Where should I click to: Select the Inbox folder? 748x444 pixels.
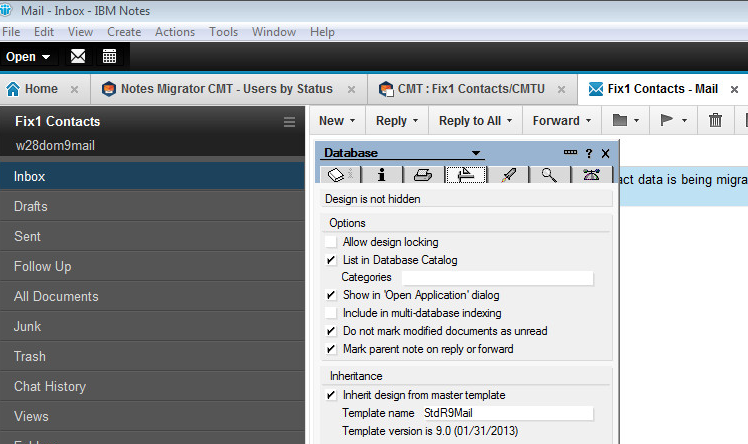(x=152, y=176)
